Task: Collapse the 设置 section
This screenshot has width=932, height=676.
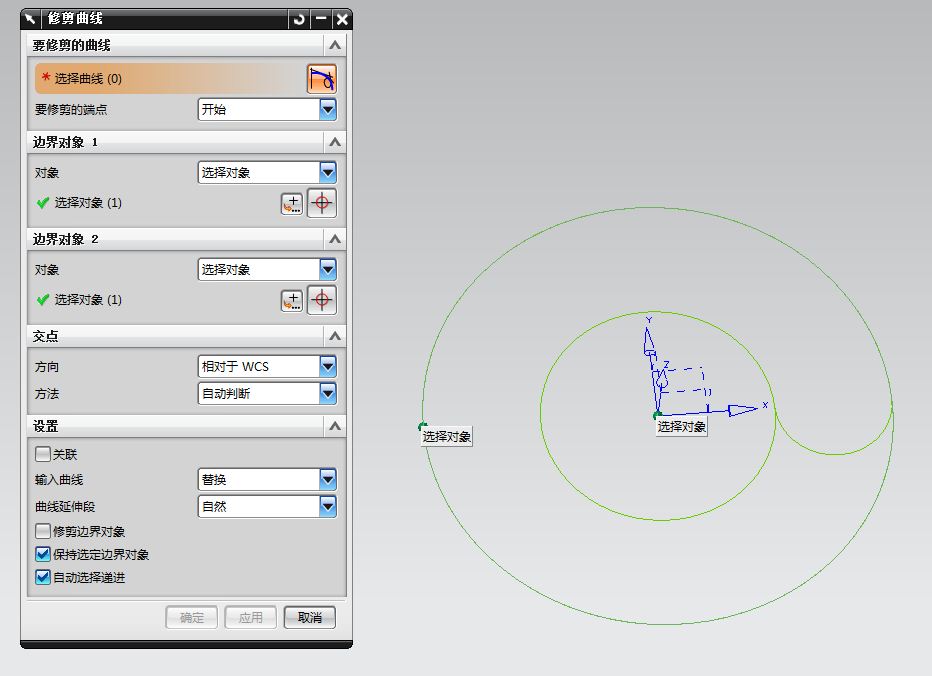Action: click(335, 426)
